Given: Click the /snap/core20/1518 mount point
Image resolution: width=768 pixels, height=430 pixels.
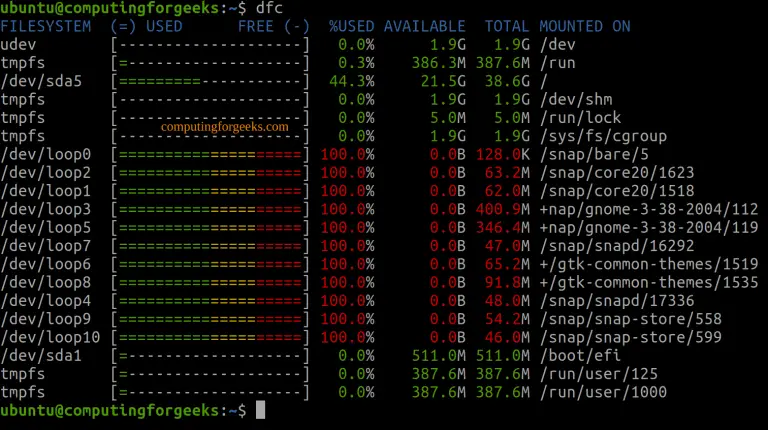Looking at the screenshot, I should (617, 191).
